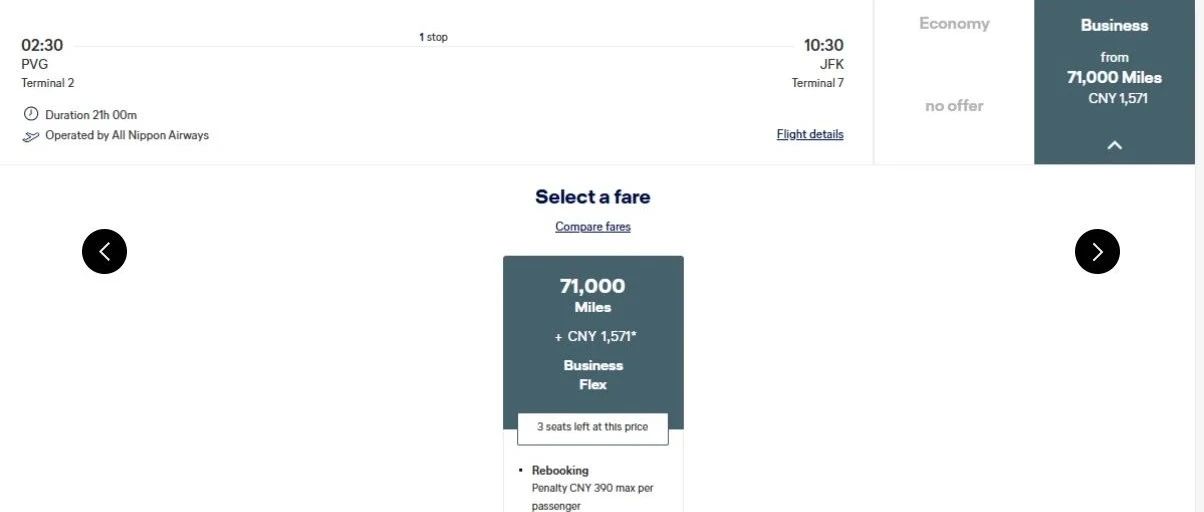Click the JFK arrival airport code

831,64
